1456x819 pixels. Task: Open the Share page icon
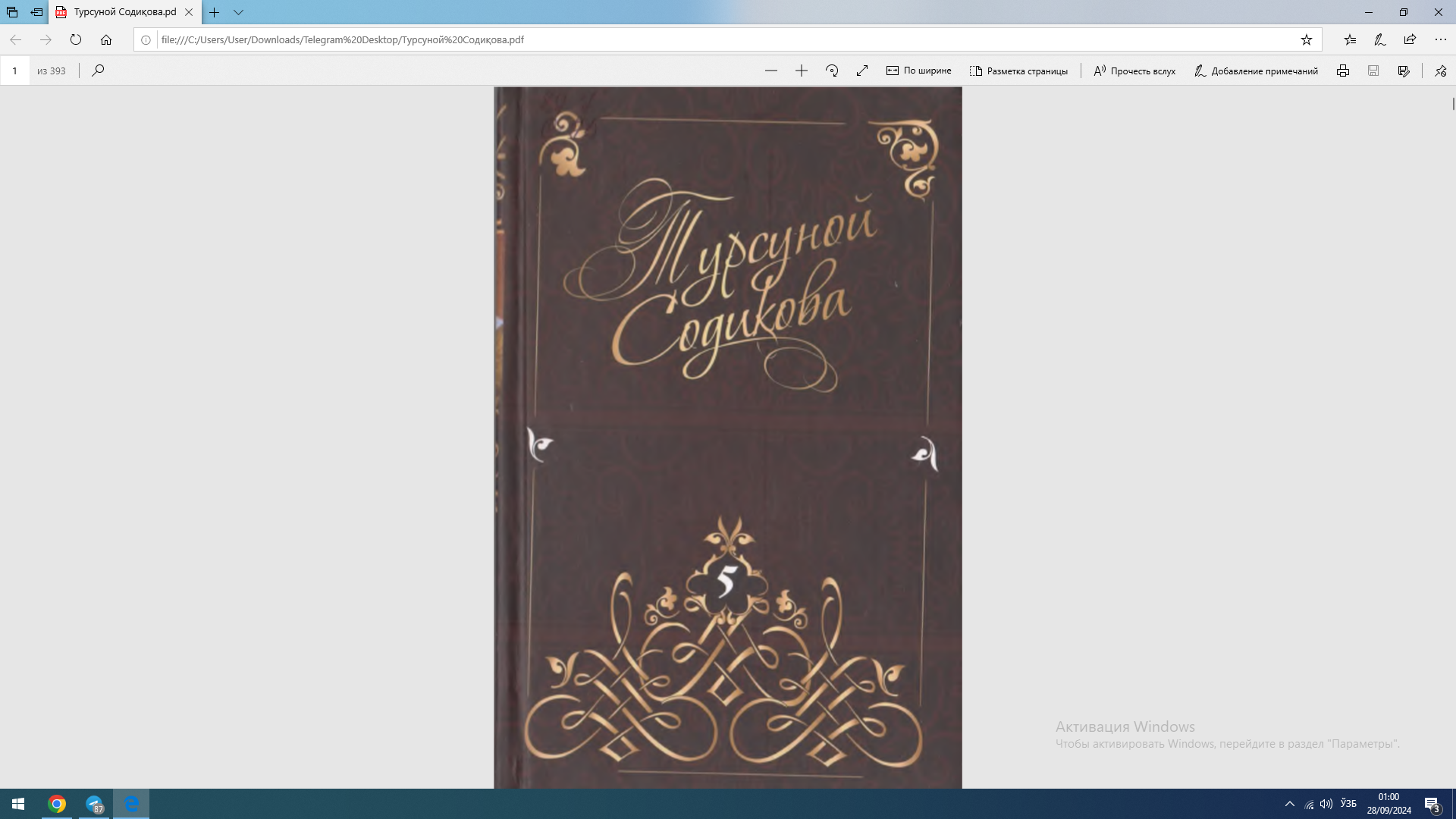1410,39
